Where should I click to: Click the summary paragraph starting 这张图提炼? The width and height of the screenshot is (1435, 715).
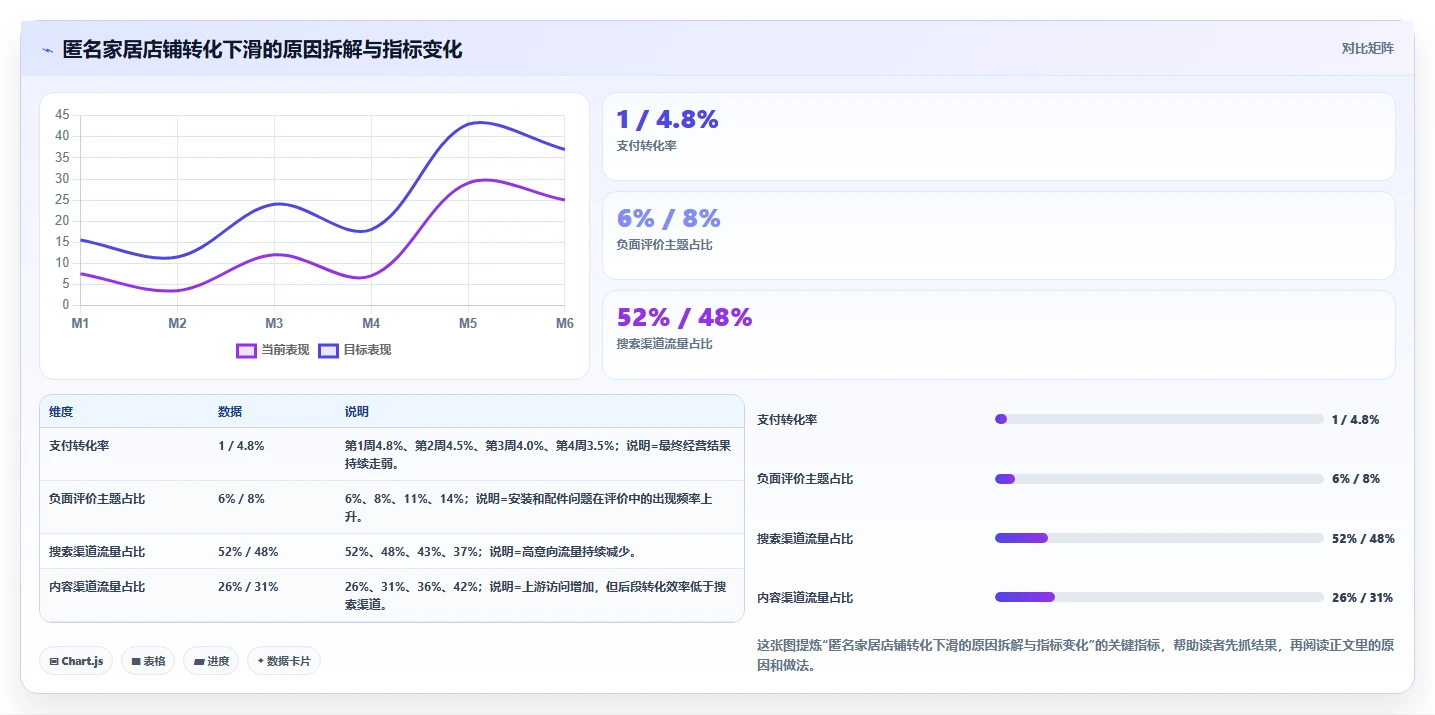click(x=1075, y=655)
